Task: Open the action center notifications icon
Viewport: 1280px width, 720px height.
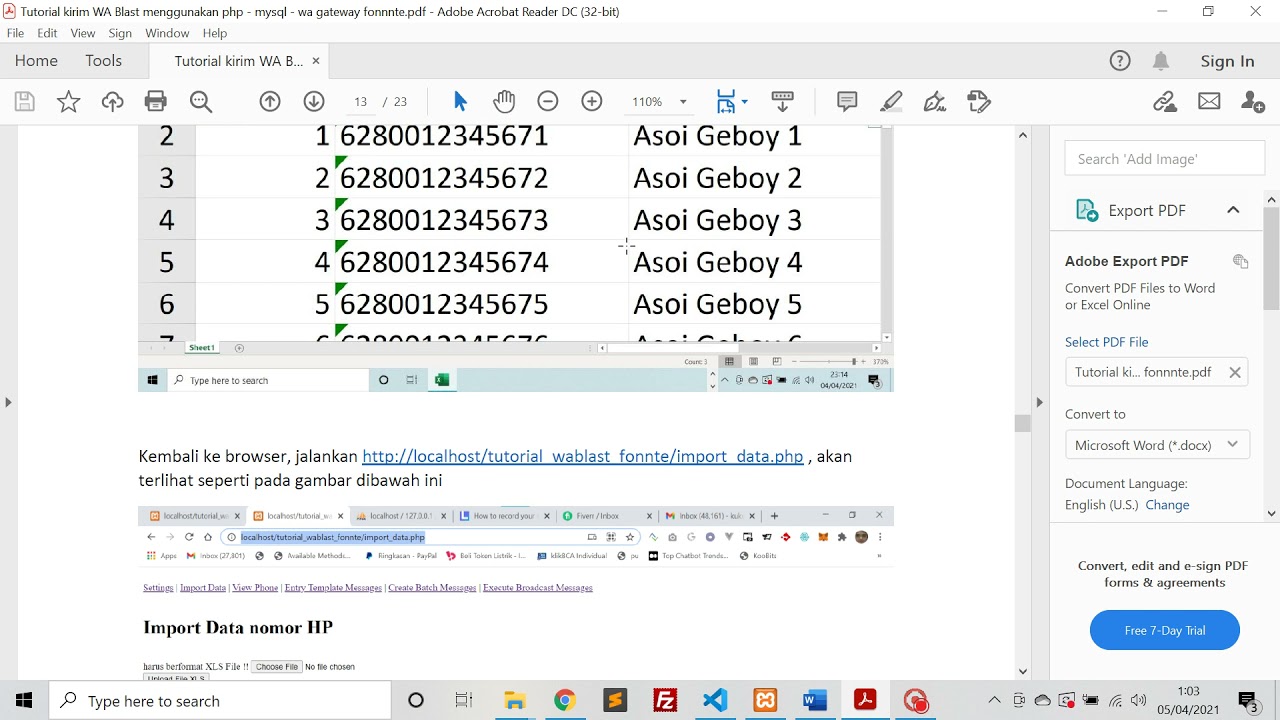Action: [x=1249, y=701]
